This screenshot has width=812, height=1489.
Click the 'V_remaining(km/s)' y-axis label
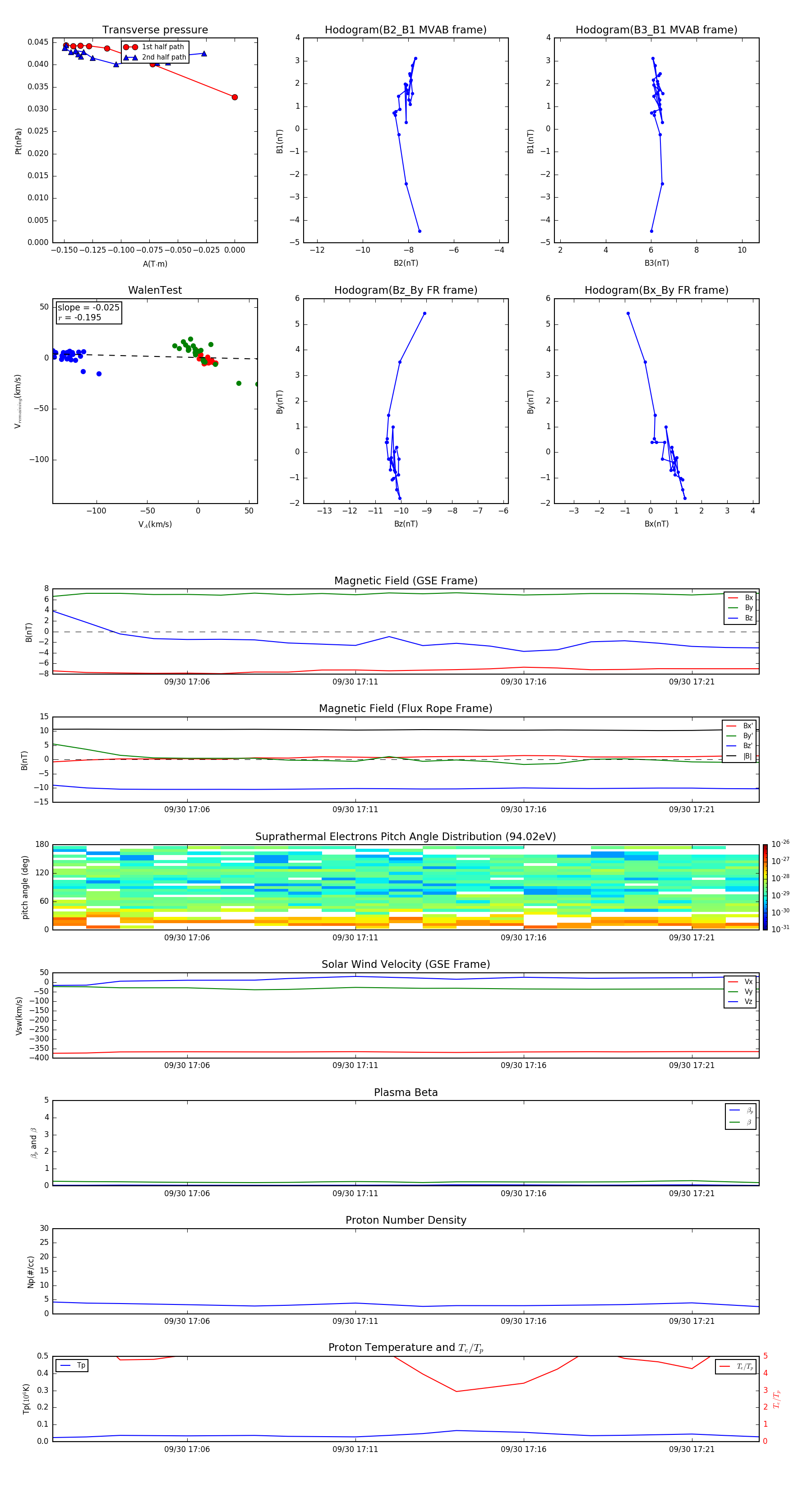pyautogui.click(x=18, y=401)
